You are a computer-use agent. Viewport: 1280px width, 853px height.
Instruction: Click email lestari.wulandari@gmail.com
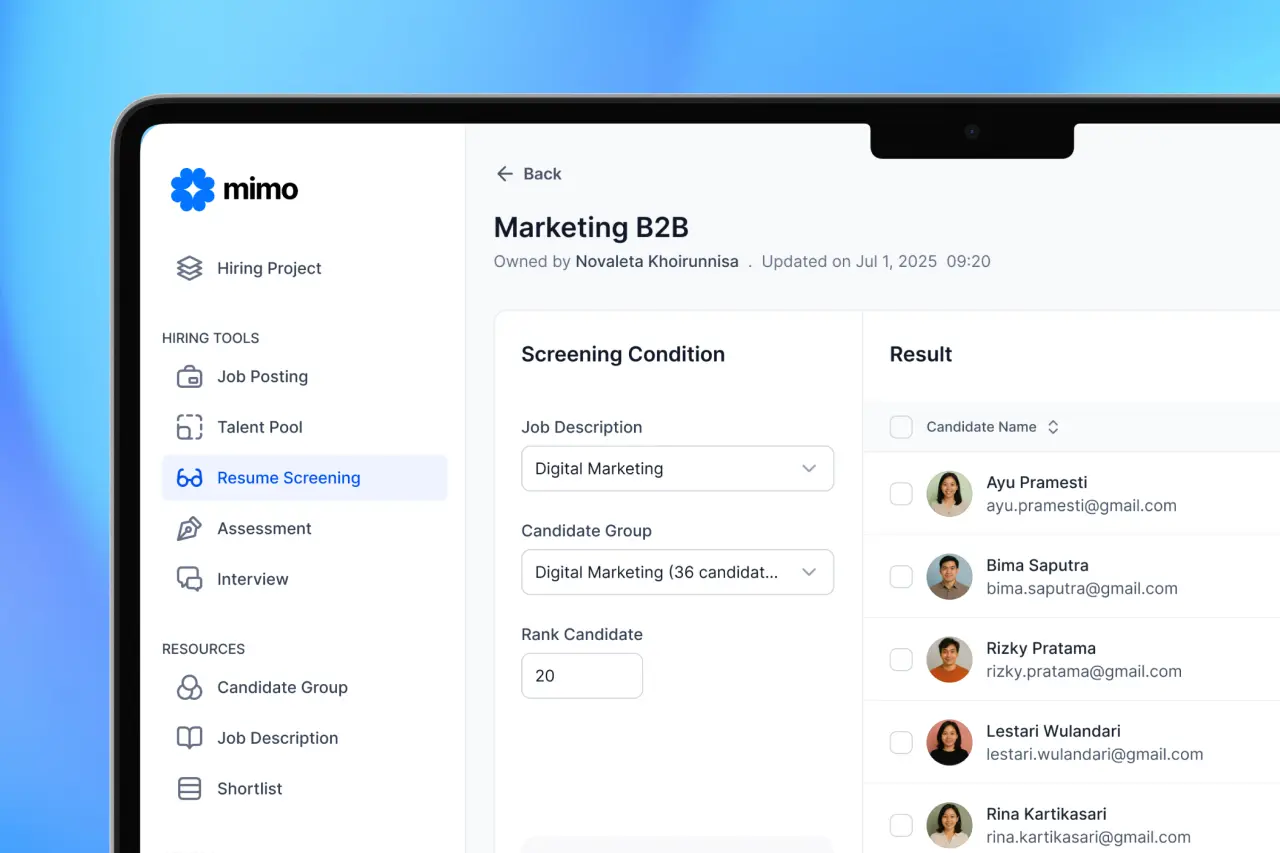(1095, 755)
